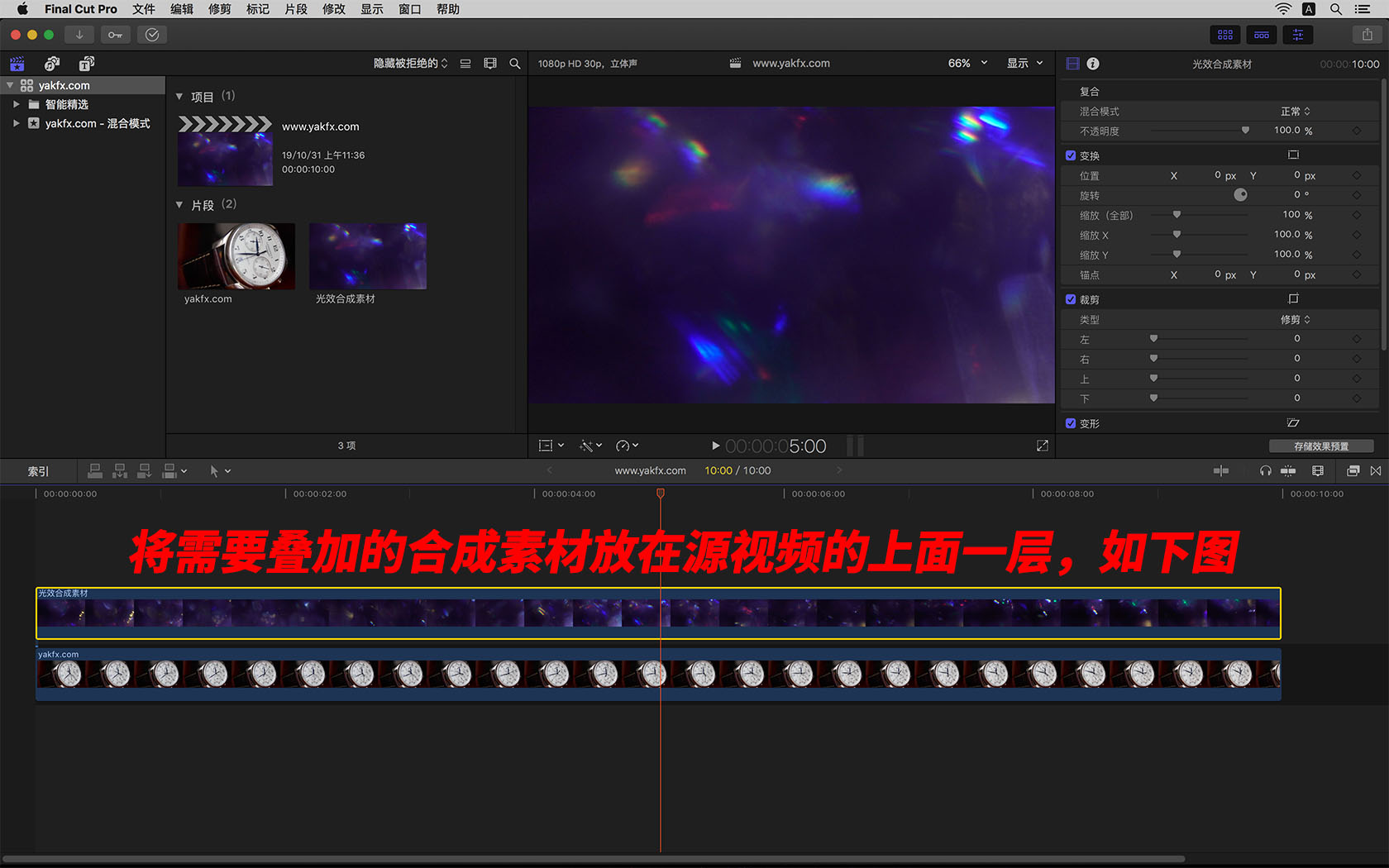Click the viewer fullscreen expand icon

tap(1042, 446)
